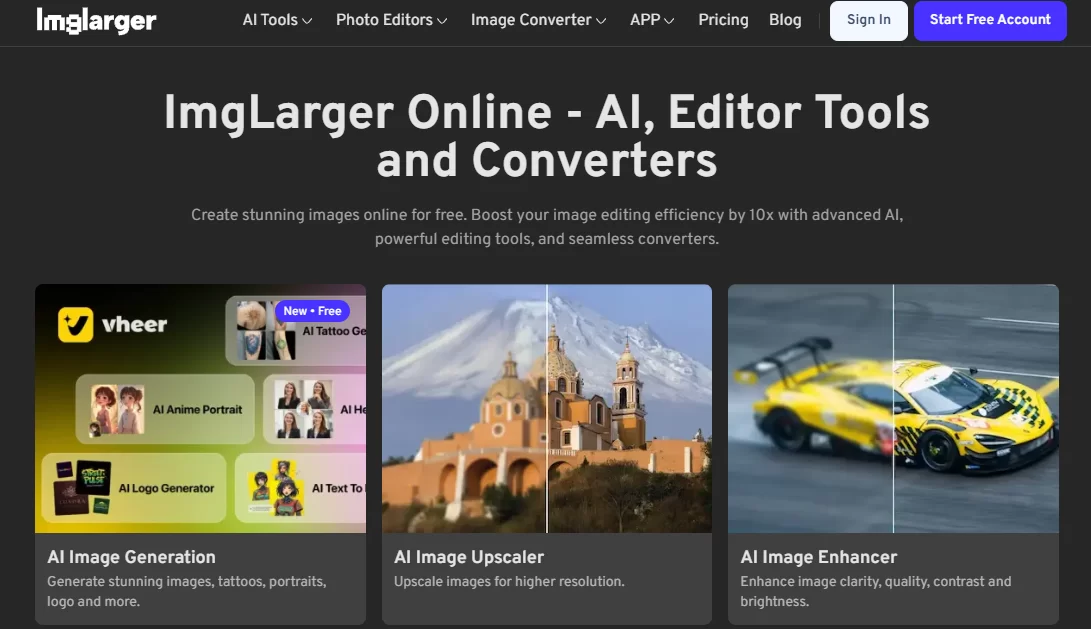Expand the Image Converter menu

pyautogui.click(x=538, y=20)
